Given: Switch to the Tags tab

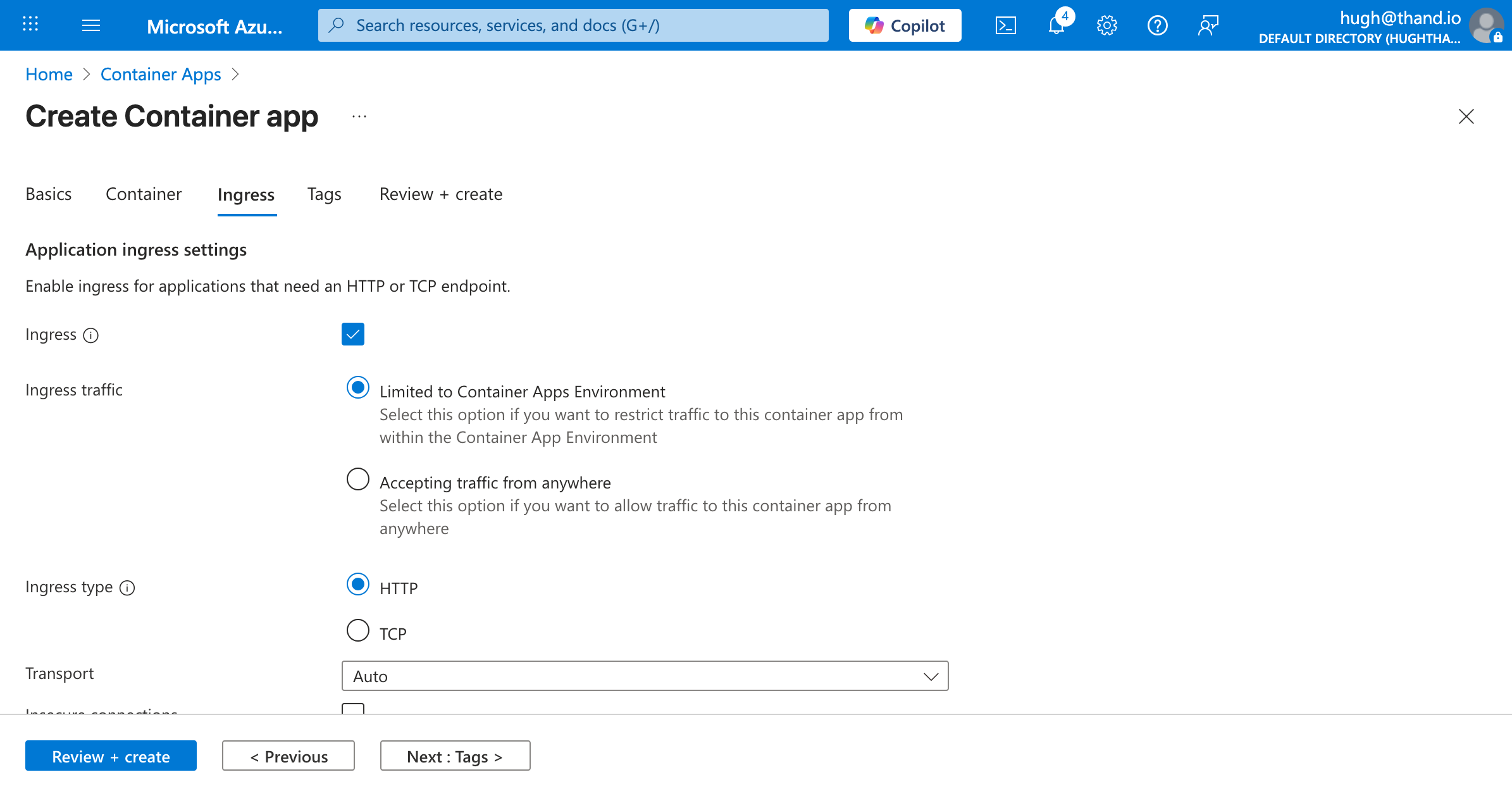Looking at the screenshot, I should (x=323, y=194).
